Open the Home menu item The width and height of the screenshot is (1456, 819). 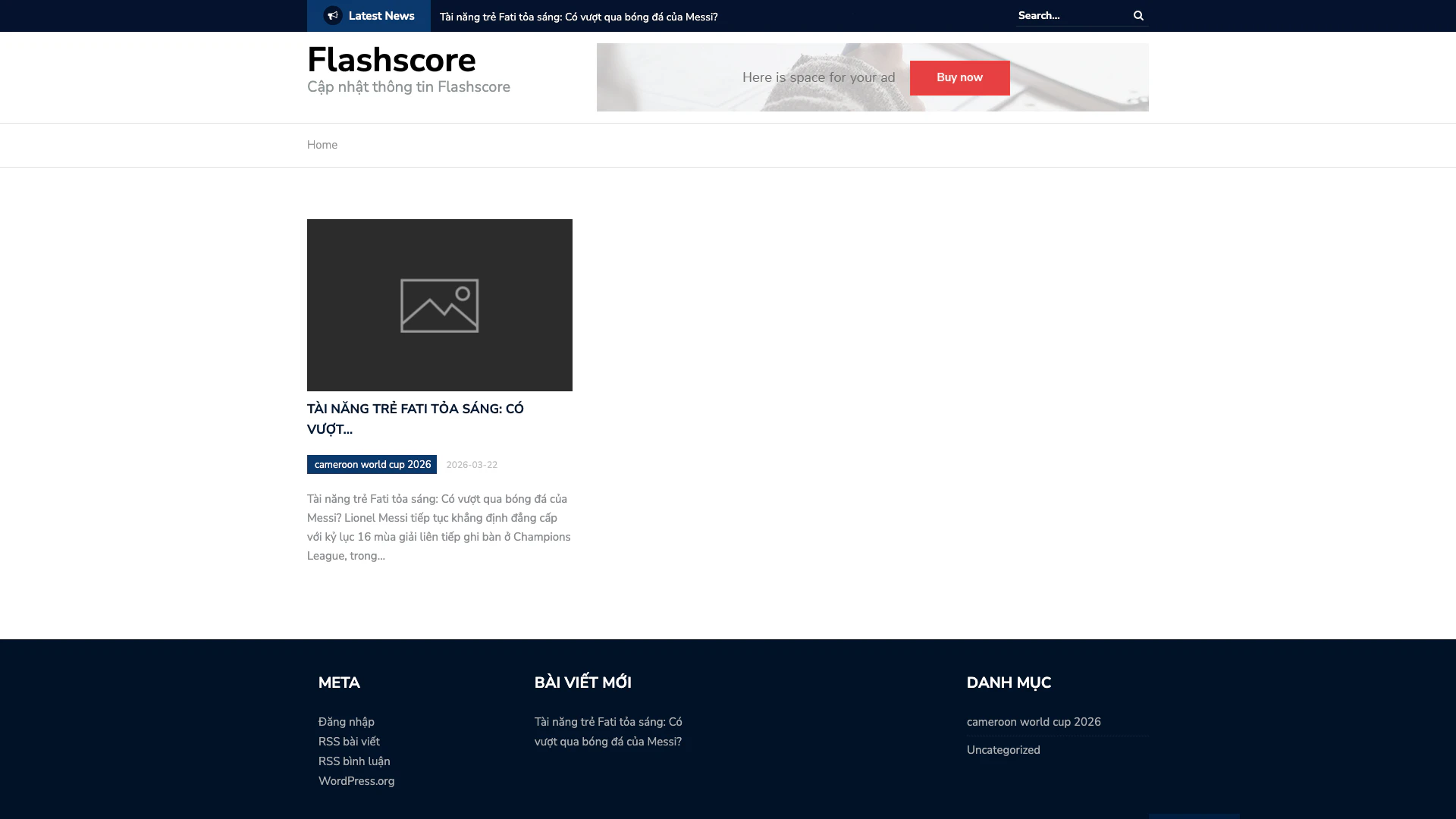[x=322, y=145]
